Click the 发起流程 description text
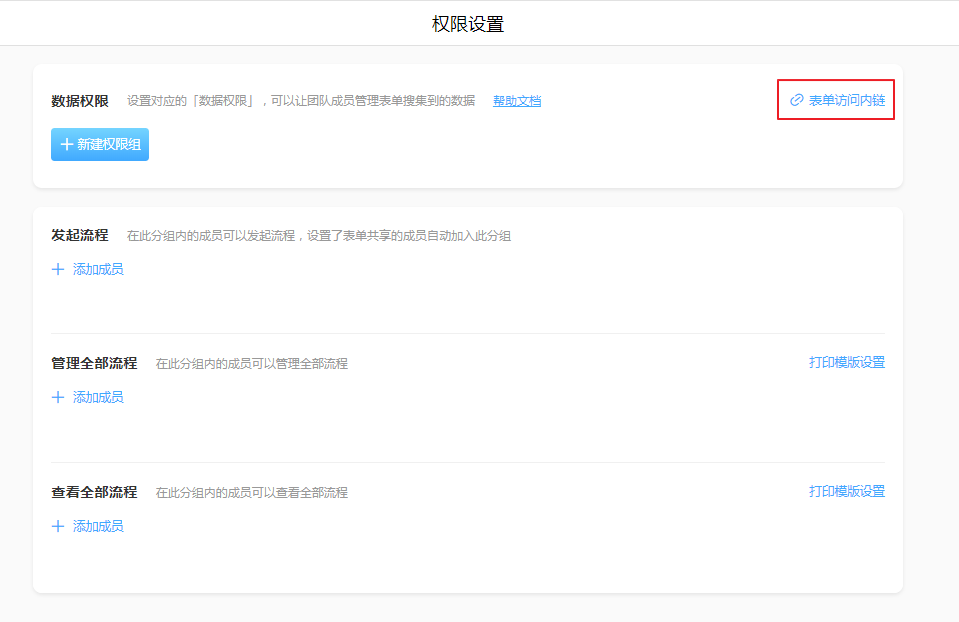The height and width of the screenshot is (622, 959). 318,236
